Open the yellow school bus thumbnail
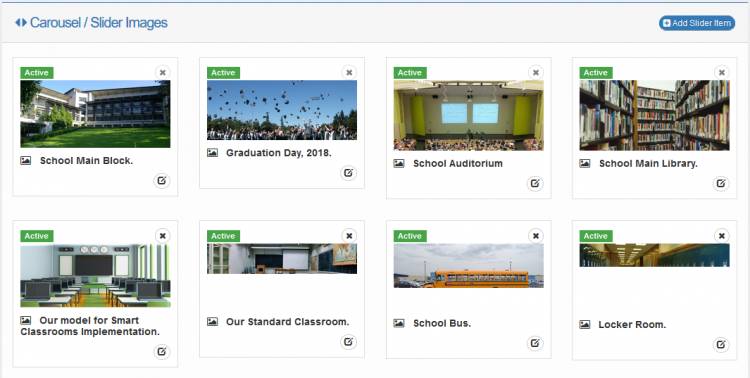Image resolution: width=750 pixels, height=378 pixels. pyautogui.click(x=468, y=266)
